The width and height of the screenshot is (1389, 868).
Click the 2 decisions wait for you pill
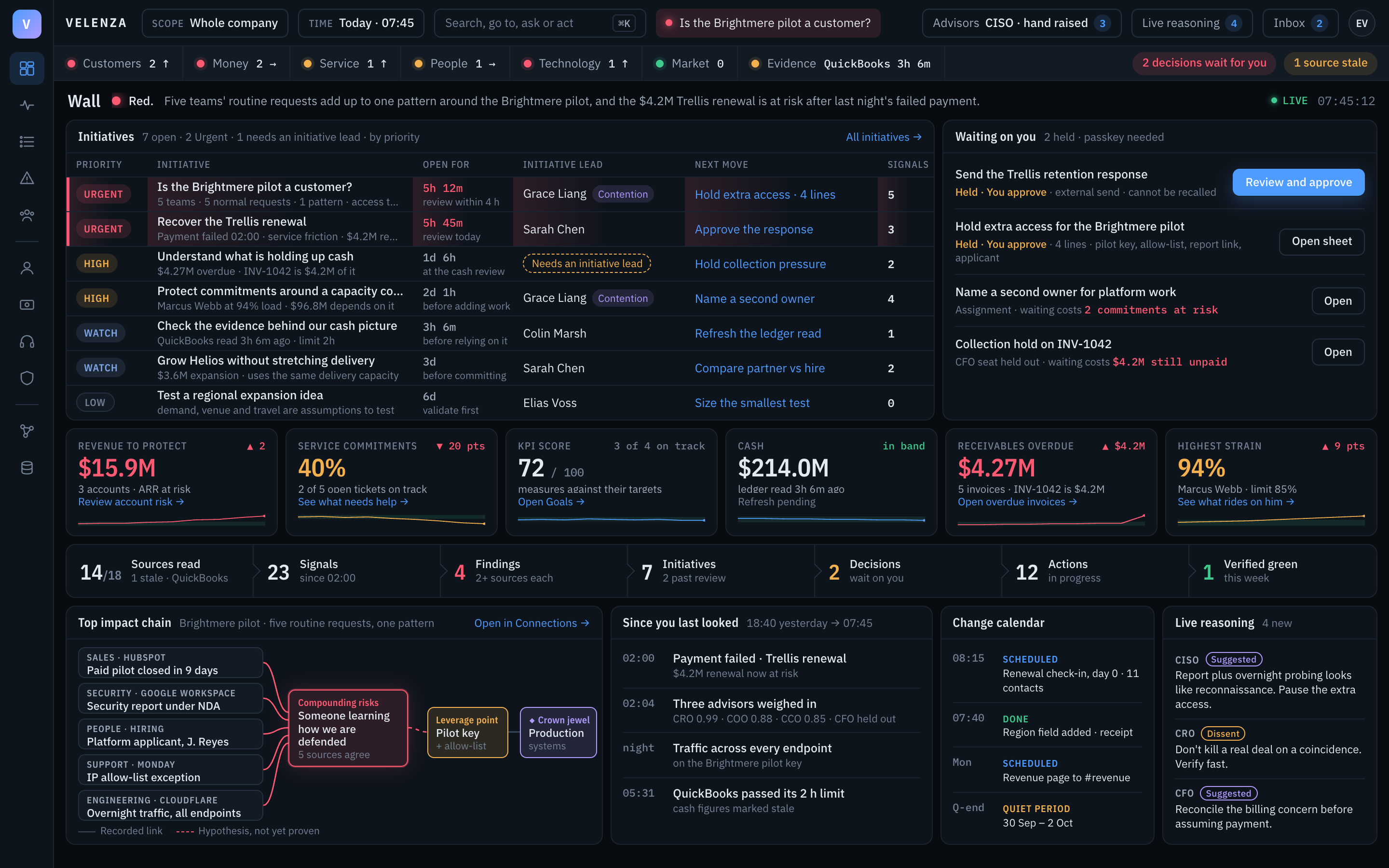[x=1204, y=63]
